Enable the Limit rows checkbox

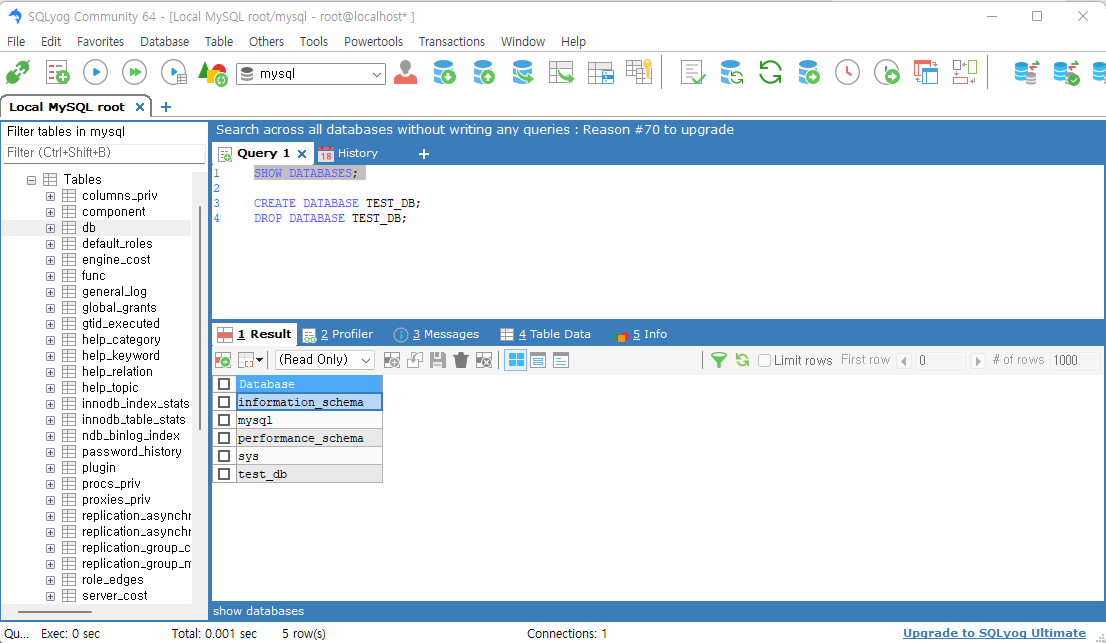point(764,360)
